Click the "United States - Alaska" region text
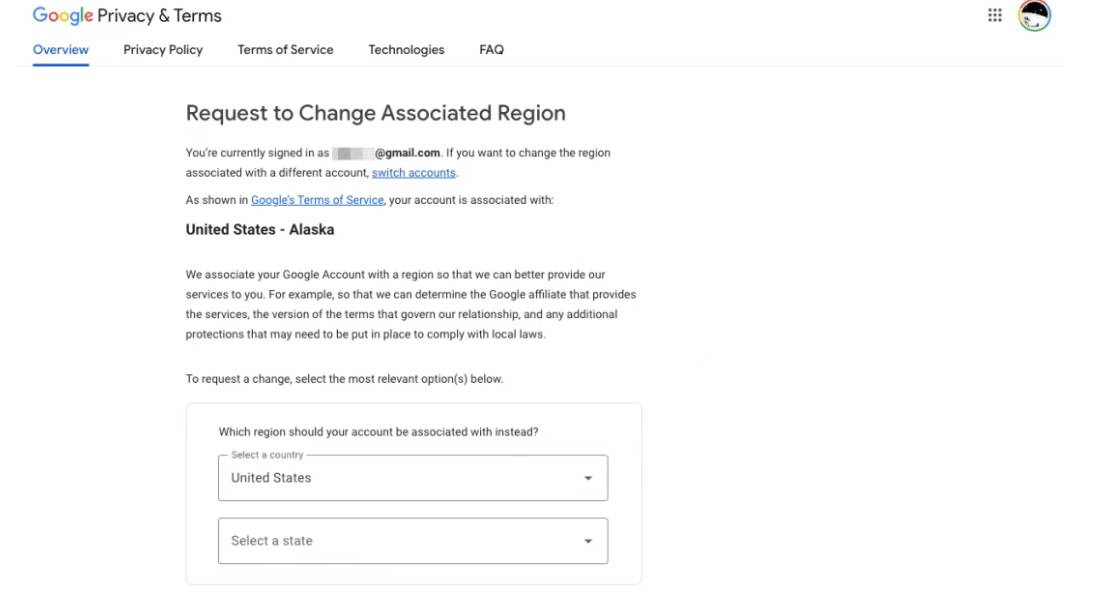The image size is (1094, 594). pos(260,230)
